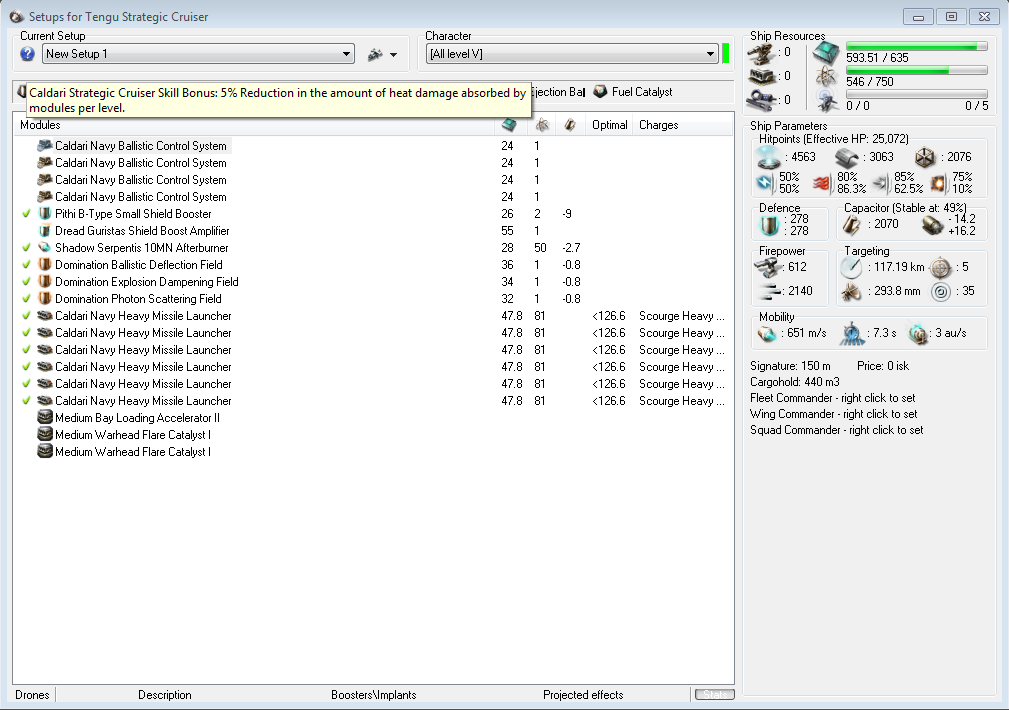Click the Shadow Serpentis 10MN Afterburner icon
1009x710 pixels.
pyautogui.click(x=44, y=248)
